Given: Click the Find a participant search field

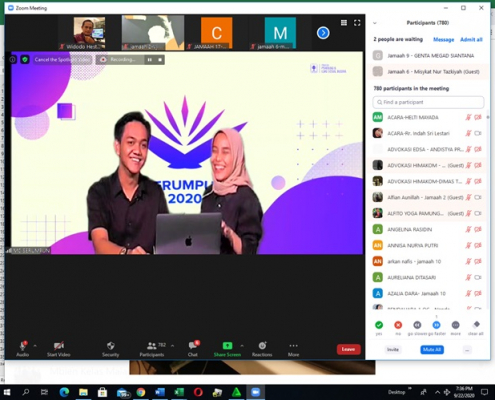Looking at the screenshot, I should [x=428, y=102].
